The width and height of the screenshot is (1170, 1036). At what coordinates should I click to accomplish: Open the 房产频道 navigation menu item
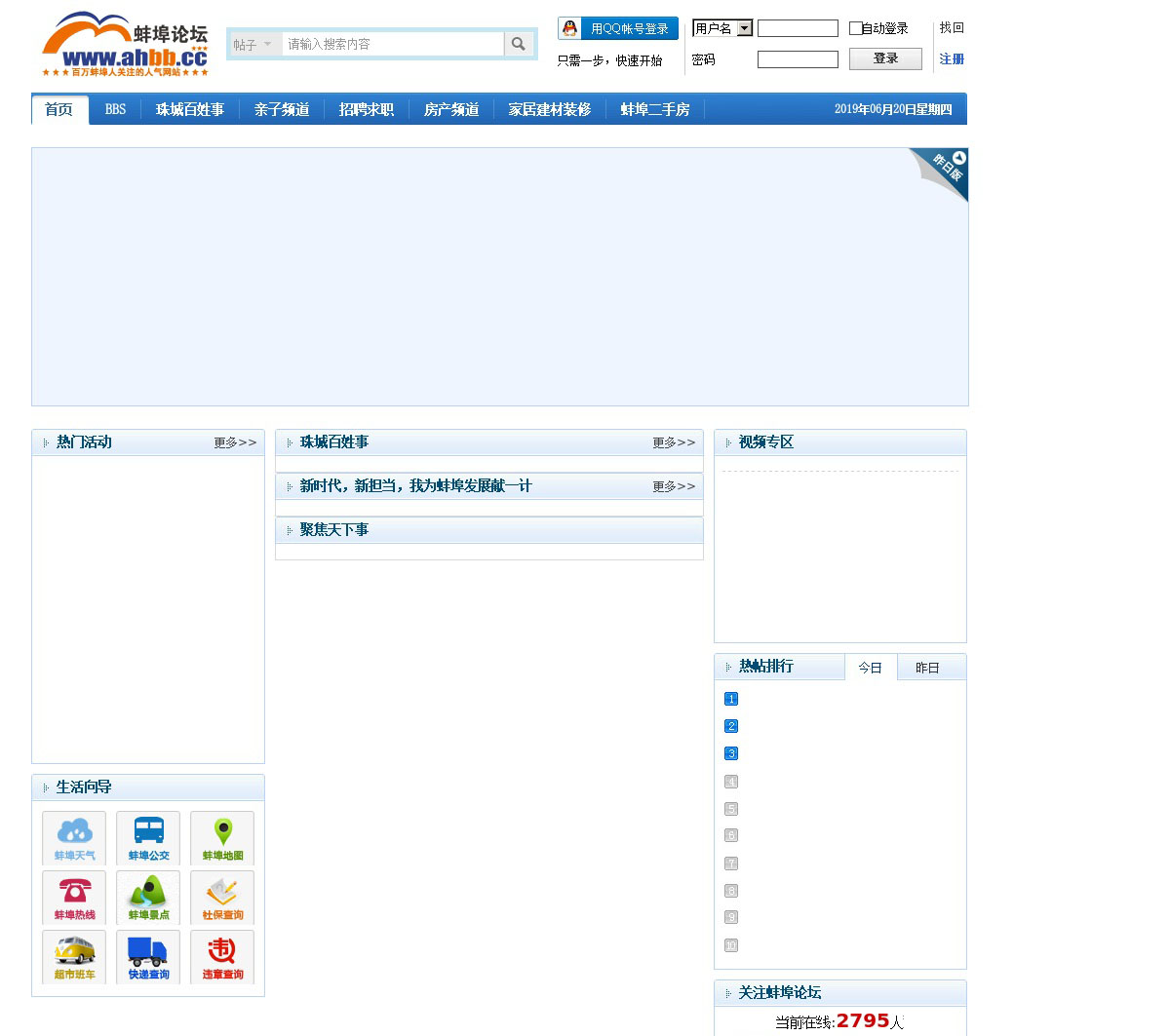tap(451, 109)
